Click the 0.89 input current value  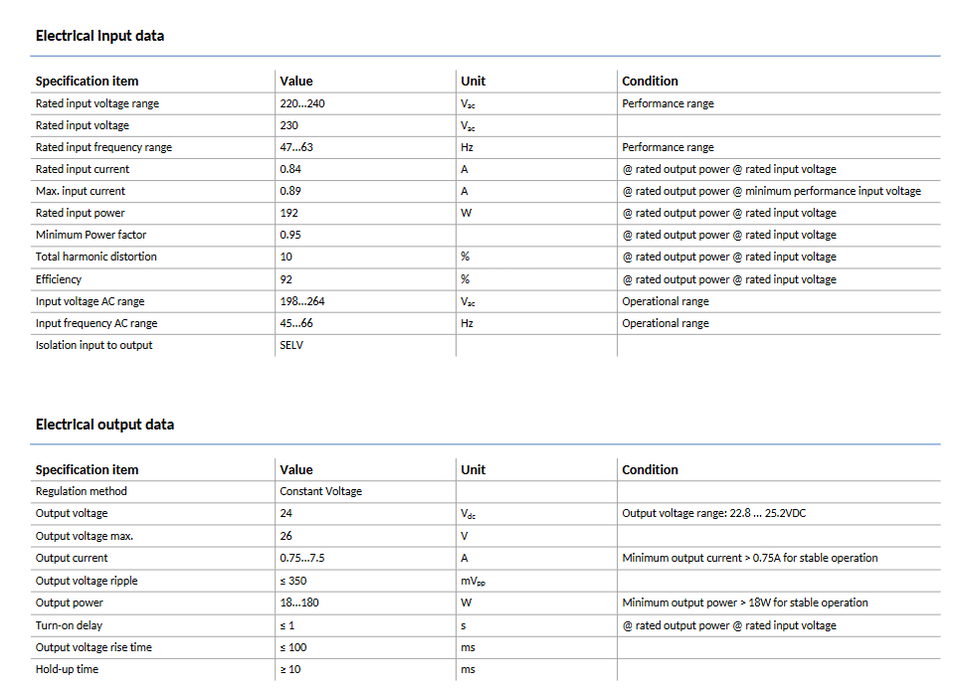[x=291, y=191]
